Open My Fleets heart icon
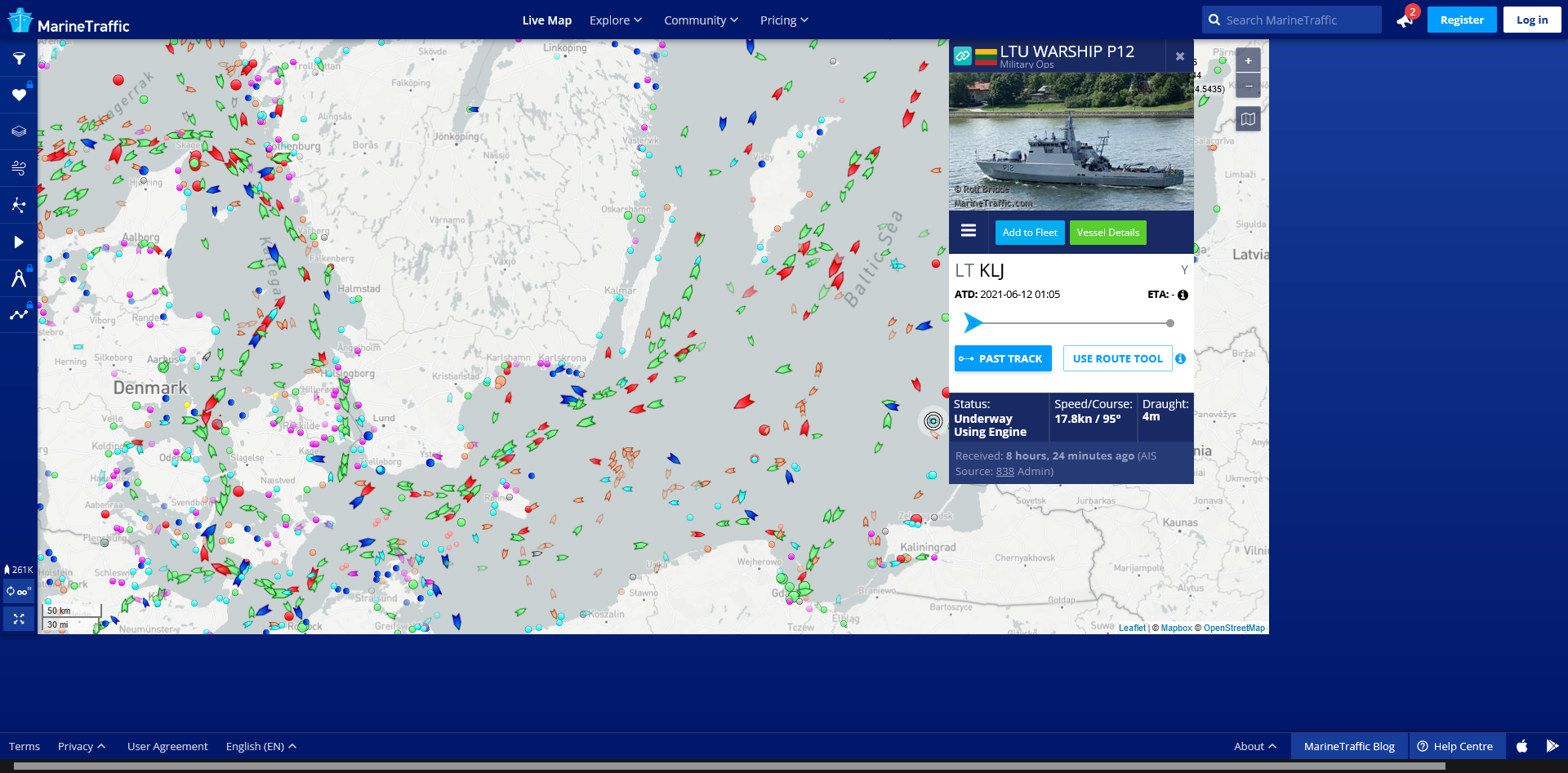1568x773 pixels. click(x=19, y=96)
